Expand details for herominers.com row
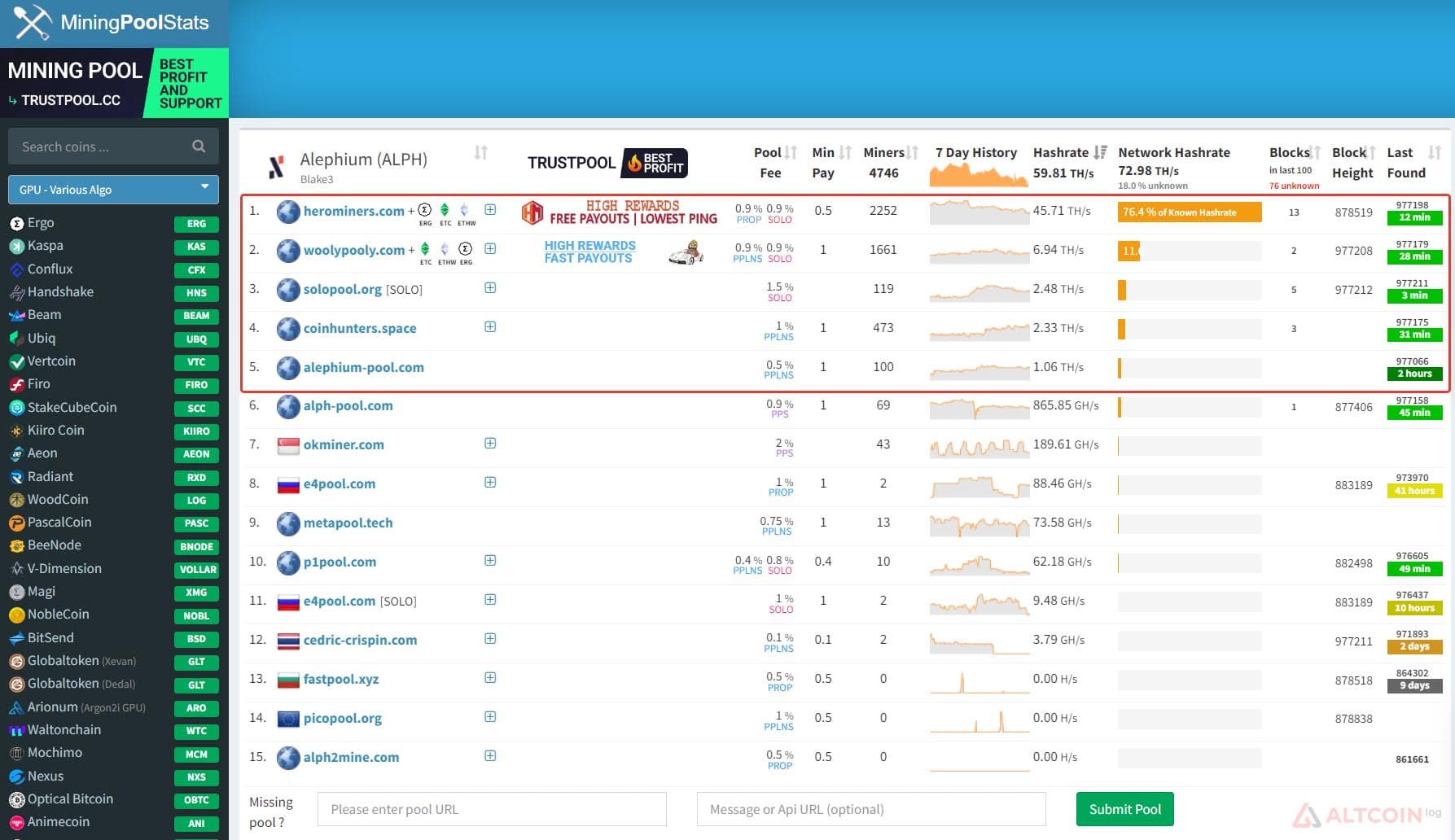The width and height of the screenshot is (1455, 840). point(490,210)
